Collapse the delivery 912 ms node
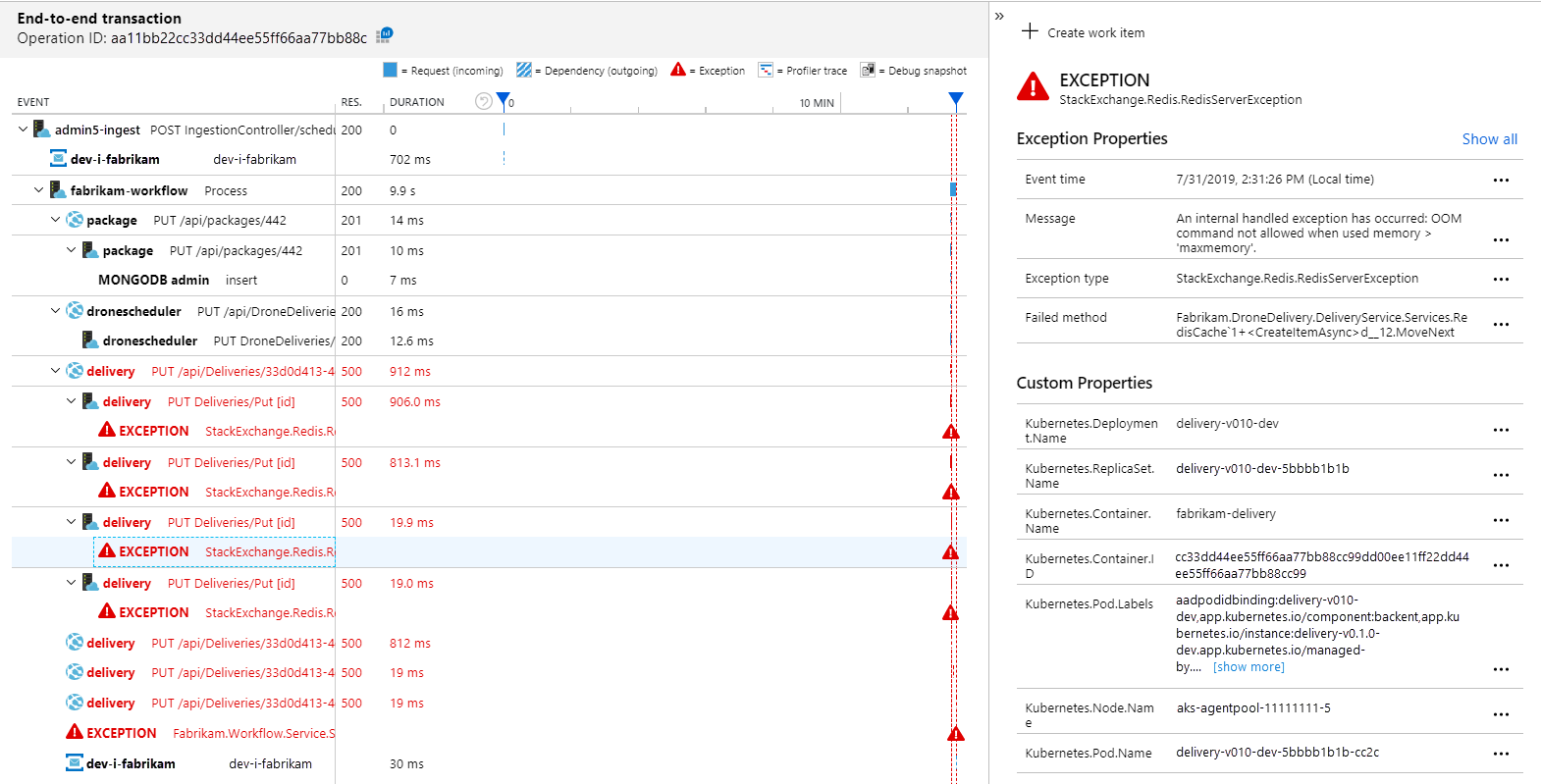1541x784 pixels. coord(56,371)
